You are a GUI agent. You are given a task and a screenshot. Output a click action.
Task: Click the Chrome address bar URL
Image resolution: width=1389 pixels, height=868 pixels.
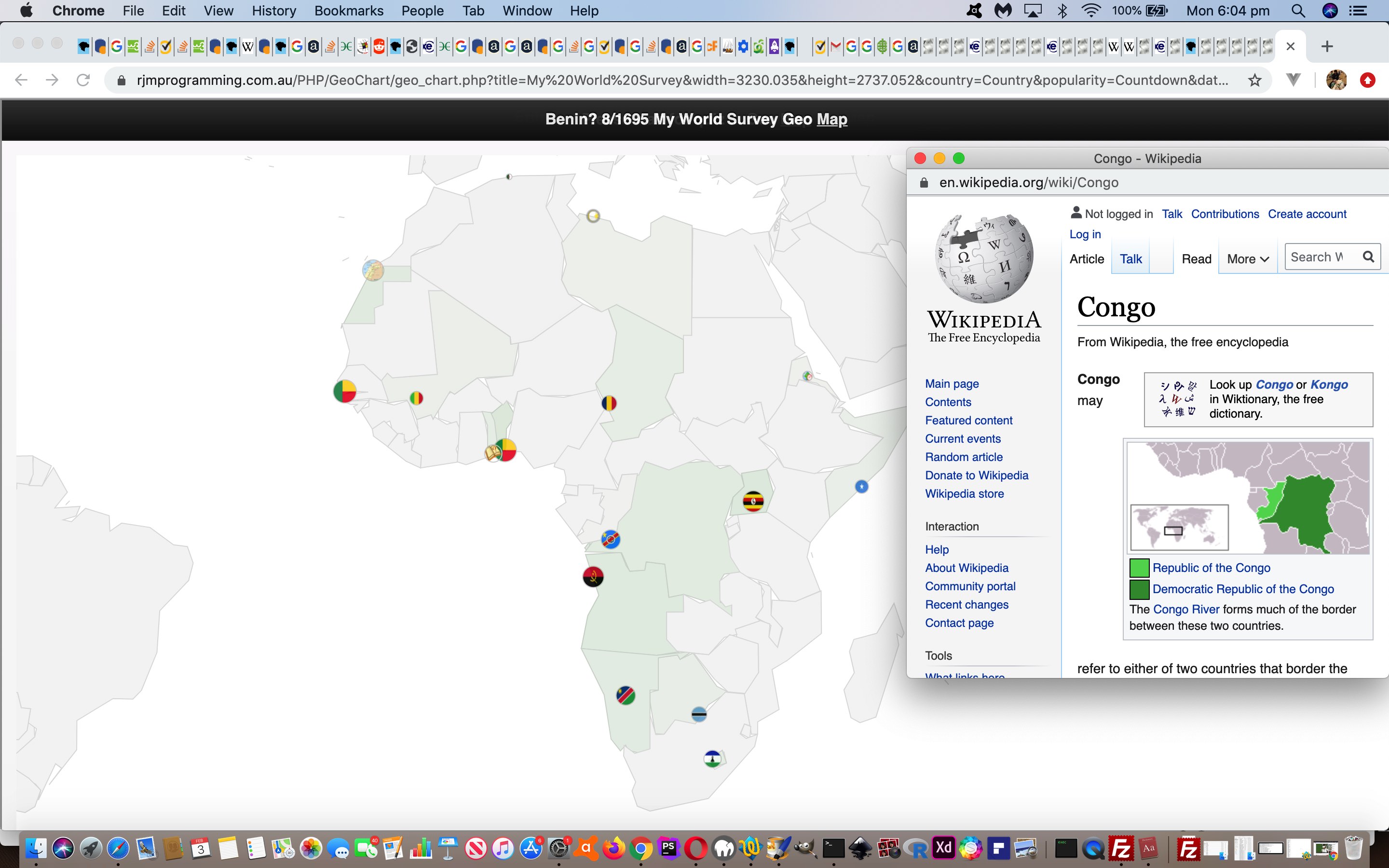[682, 80]
